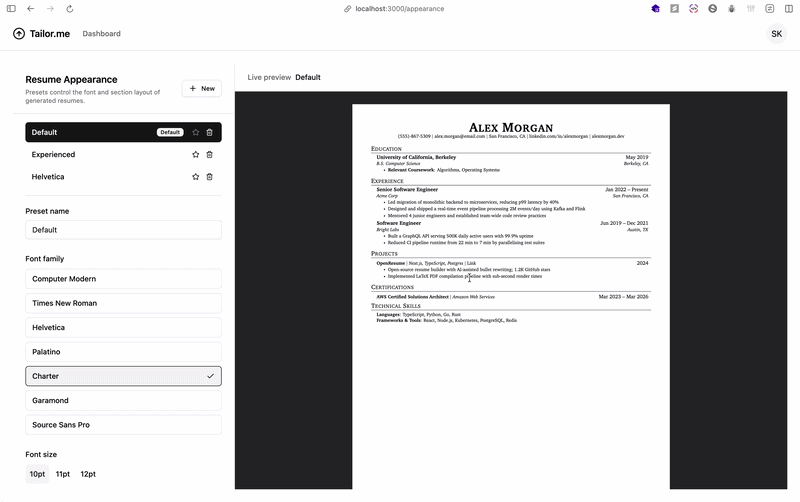Click the Font family label

pyautogui.click(x=45, y=259)
